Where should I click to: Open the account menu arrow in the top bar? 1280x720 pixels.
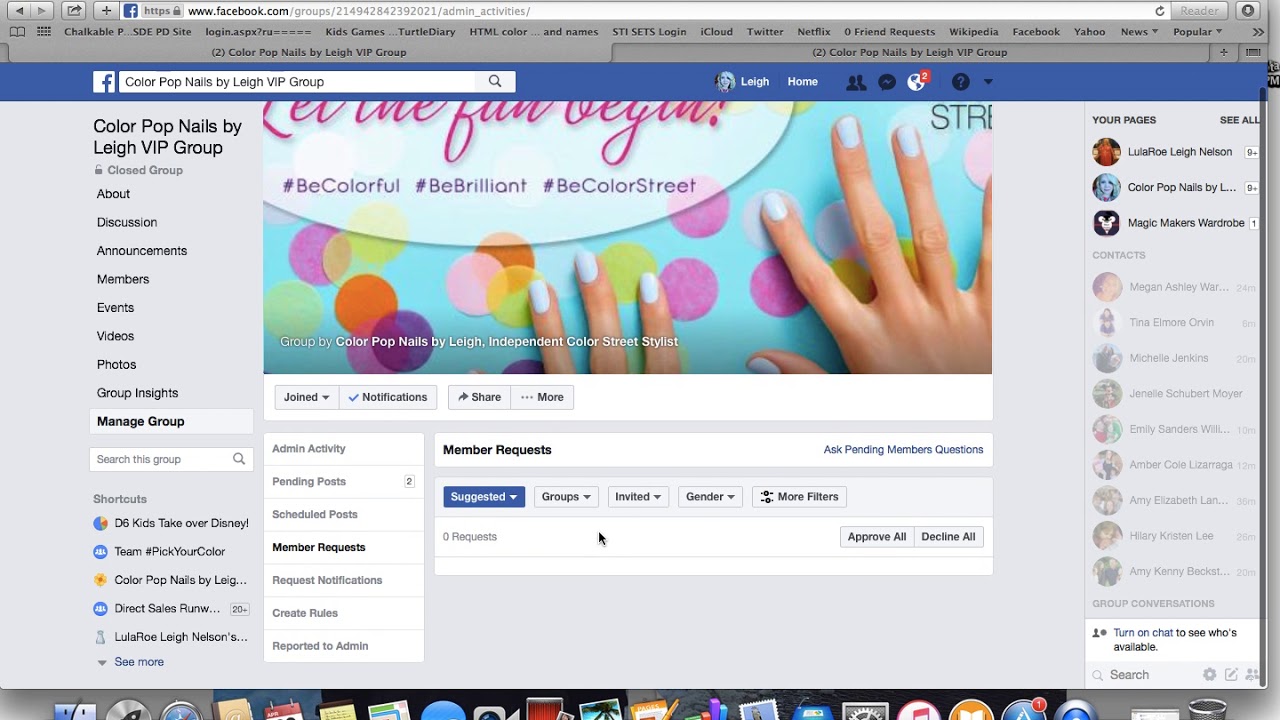pos(988,82)
